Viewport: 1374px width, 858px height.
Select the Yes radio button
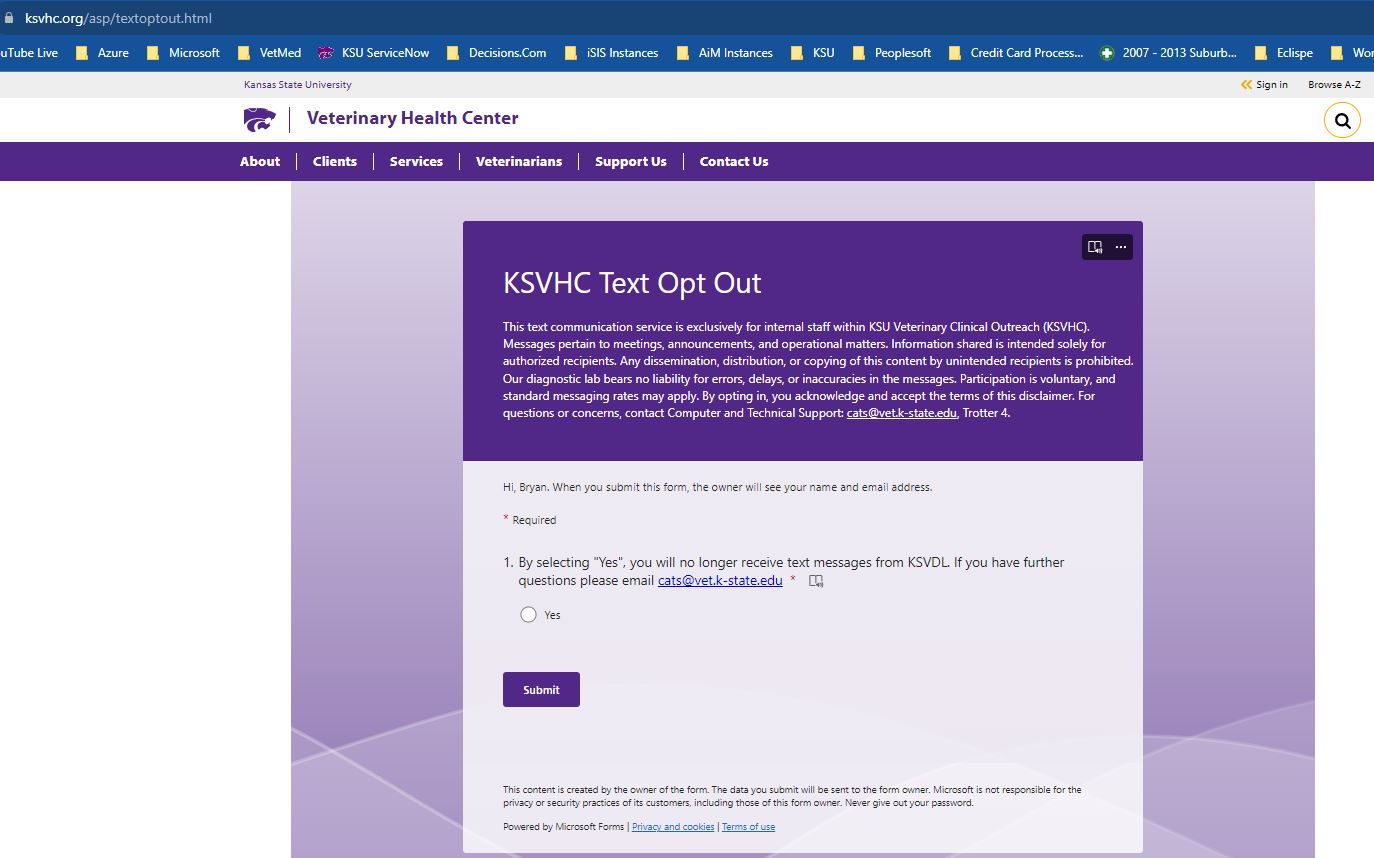(x=528, y=614)
